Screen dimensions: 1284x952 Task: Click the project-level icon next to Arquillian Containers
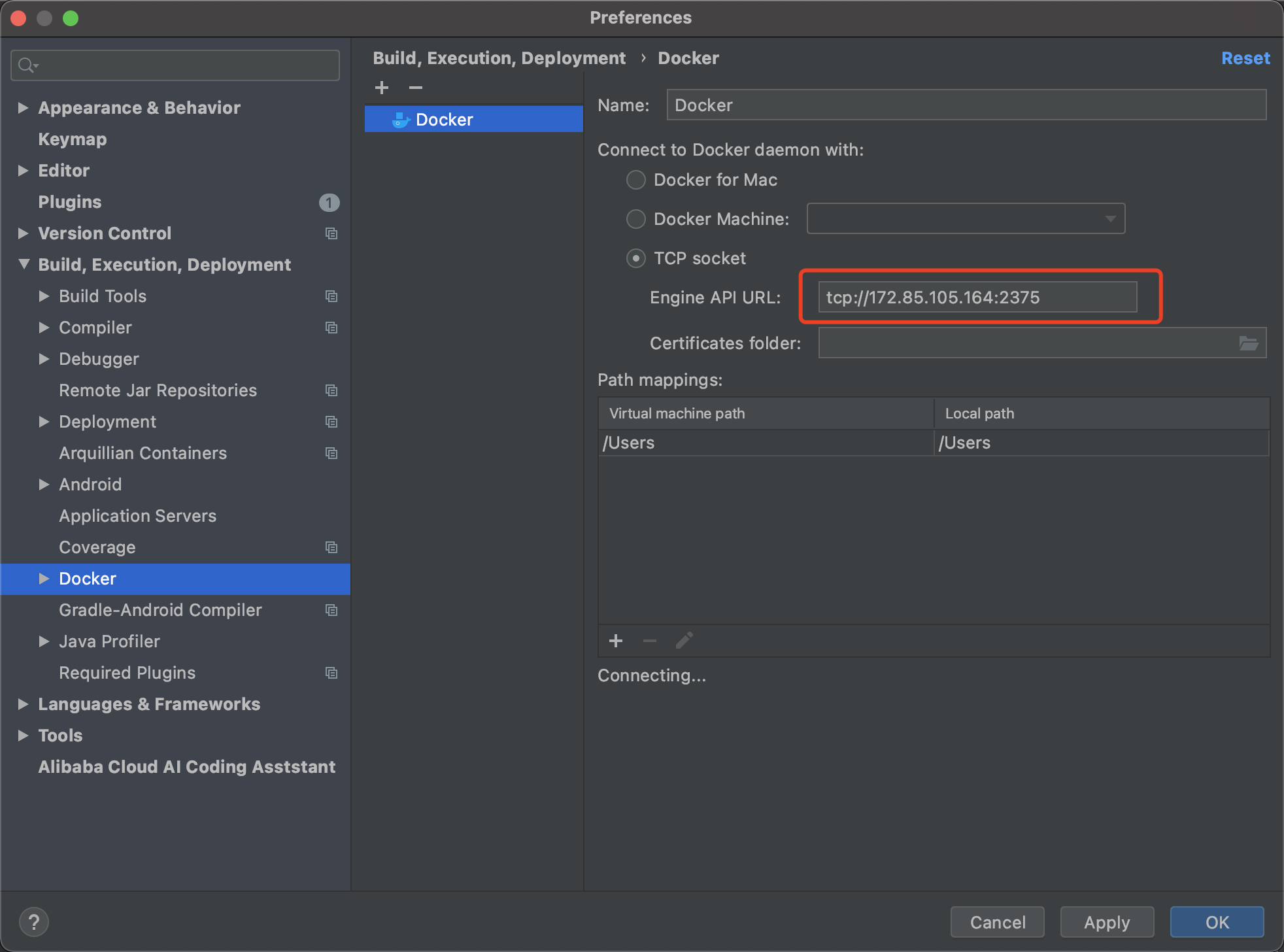point(331,453)
